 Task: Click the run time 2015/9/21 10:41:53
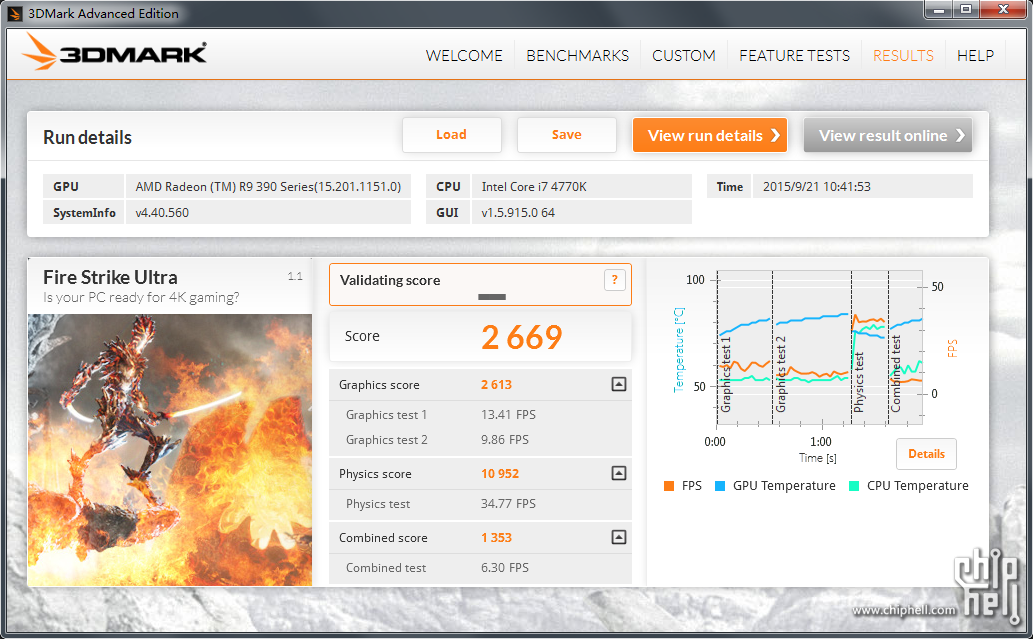[x=817, y=186]
